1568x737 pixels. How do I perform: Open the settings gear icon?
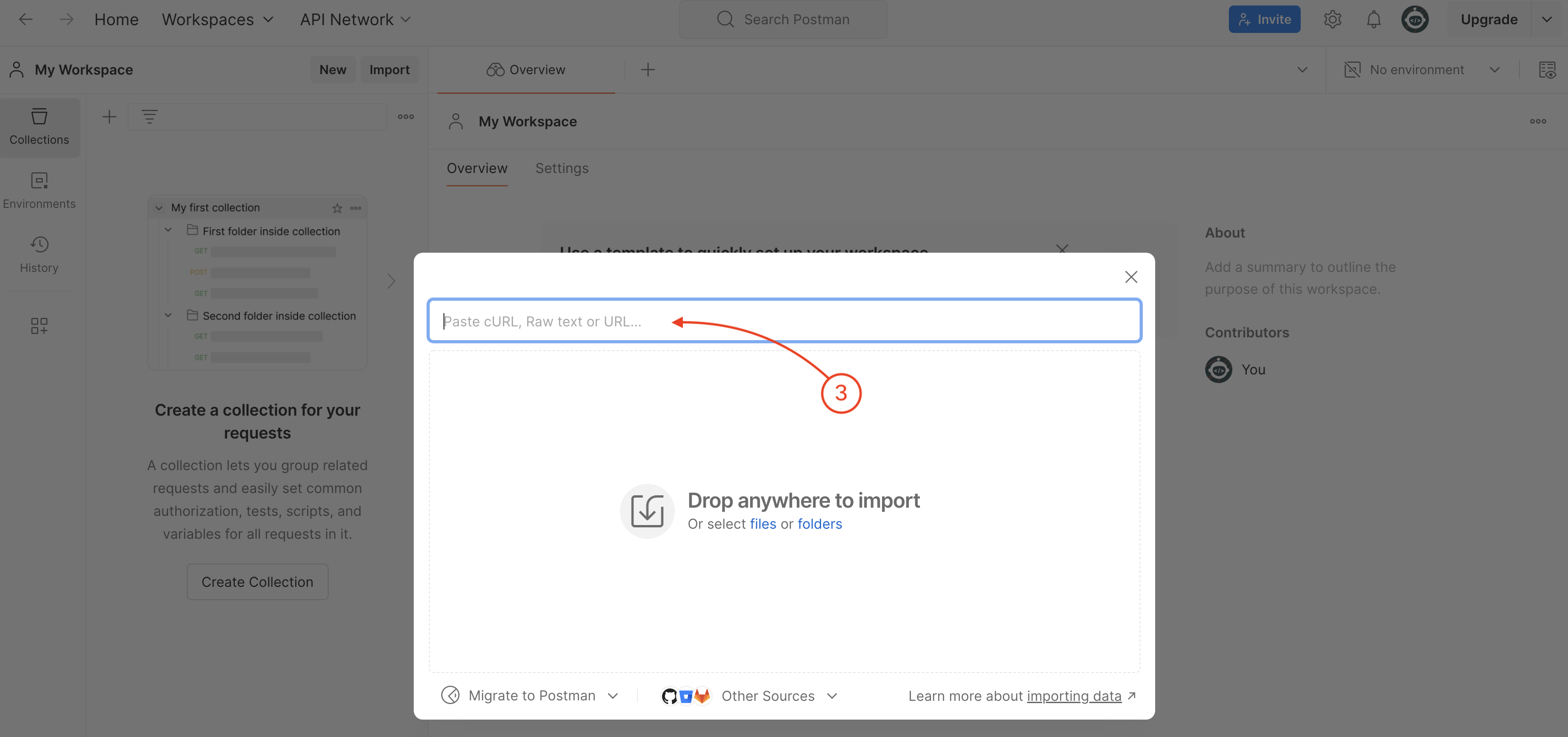tap(1332, 20)
